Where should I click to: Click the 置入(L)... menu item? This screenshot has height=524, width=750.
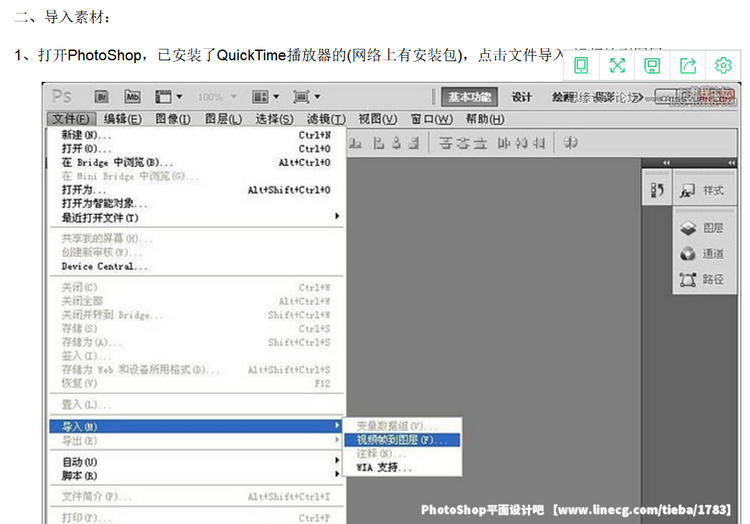click(x=196, y=405)
